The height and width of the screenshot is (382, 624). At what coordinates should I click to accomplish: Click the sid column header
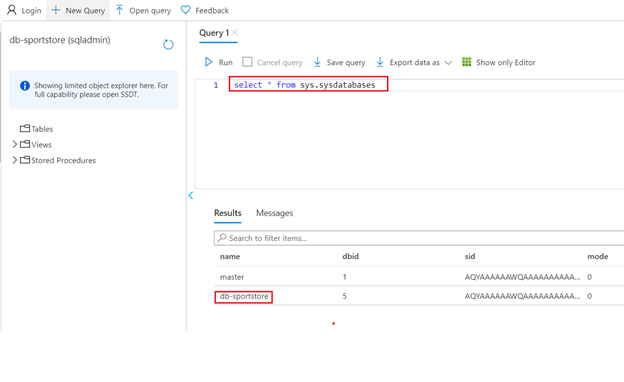click(470, 257)
